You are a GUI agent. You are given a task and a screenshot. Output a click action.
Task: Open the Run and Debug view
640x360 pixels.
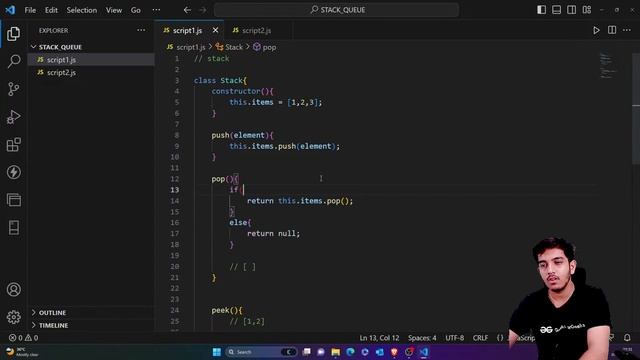13,117
